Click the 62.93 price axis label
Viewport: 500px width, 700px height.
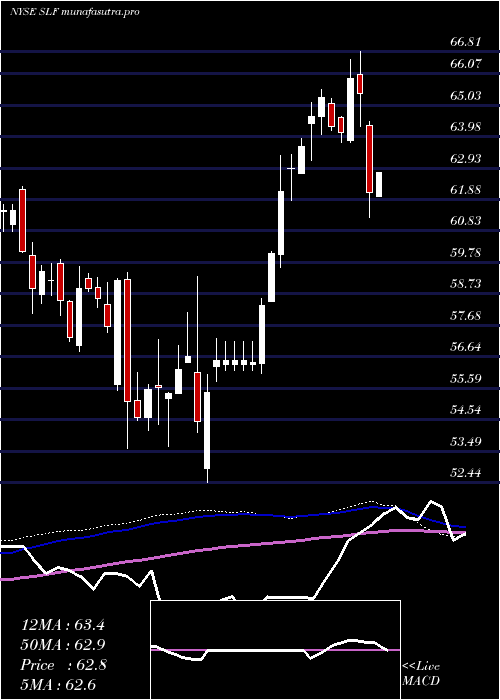466,158
